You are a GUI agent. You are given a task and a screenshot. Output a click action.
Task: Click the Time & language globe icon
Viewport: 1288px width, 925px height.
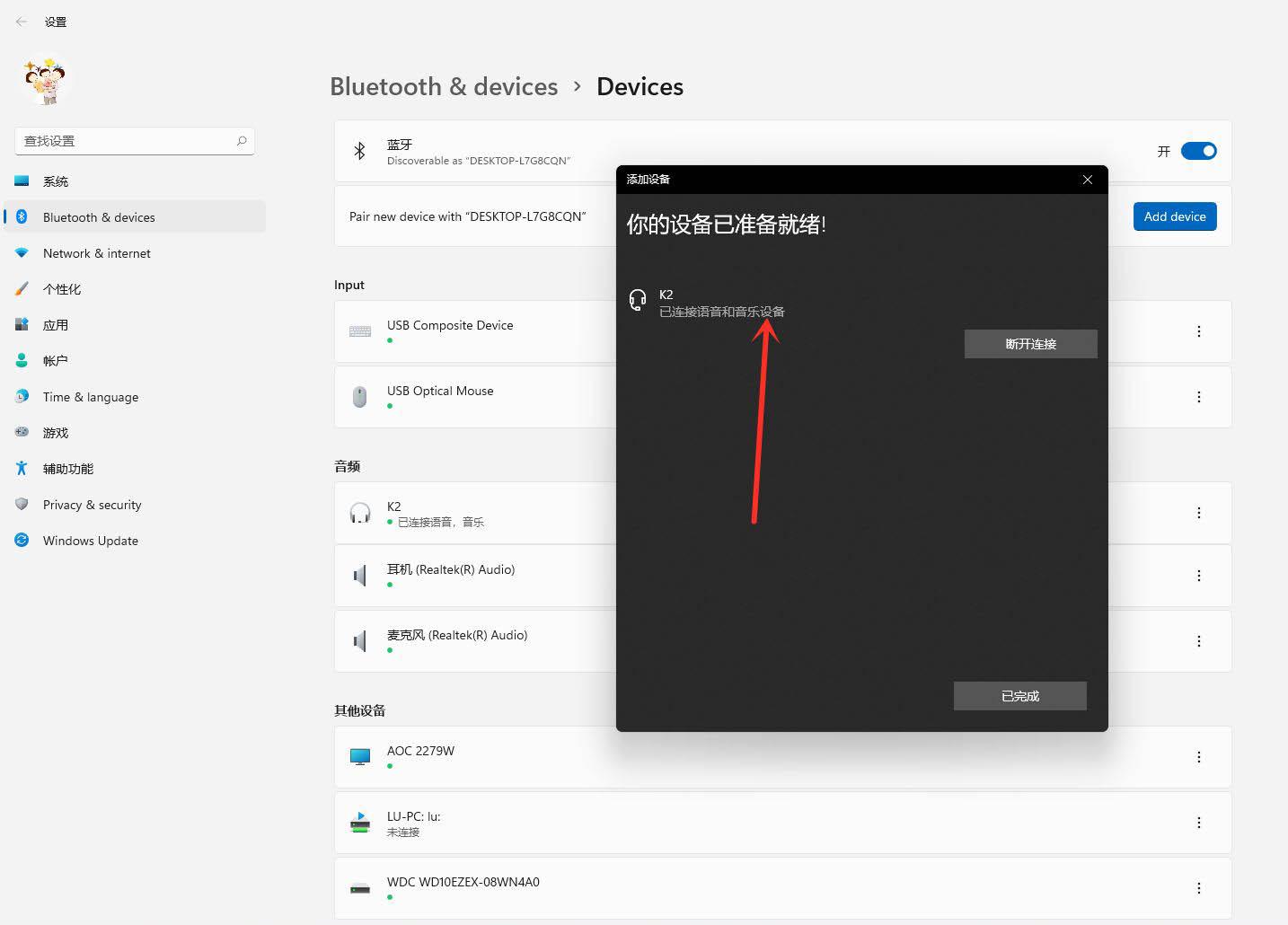tap(22, 396)
